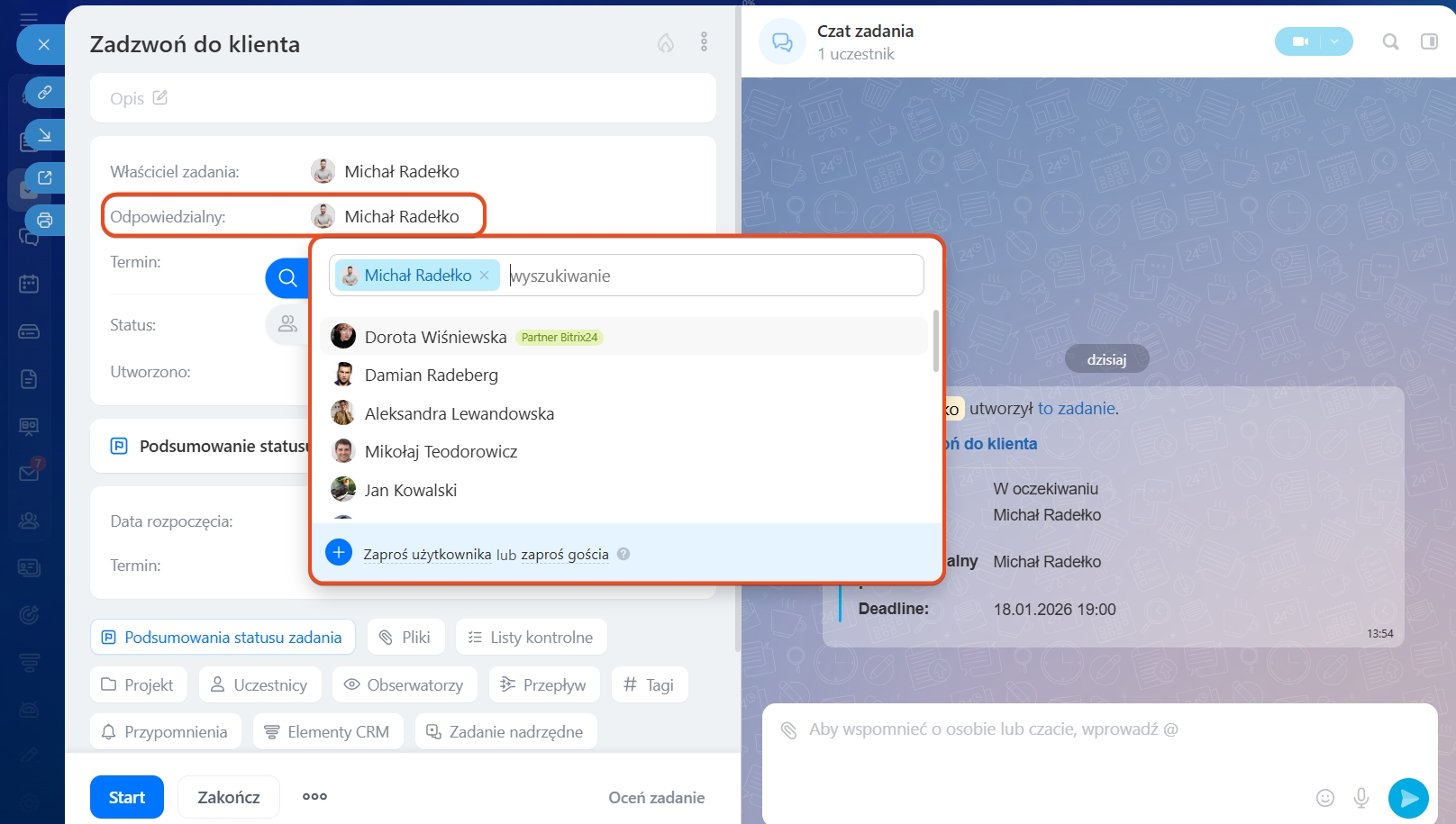This screenshot has height=824, width=1456.
Task: Click Oceń zadanie to rate the task
Action: click(657, 798)
